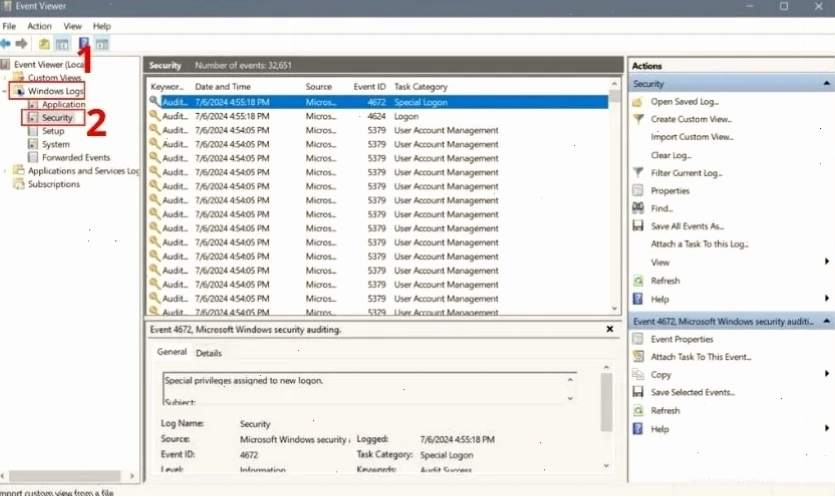Click the Up one level toolbar icon
This screenshot has width=835, height=497.
(44, 44)
